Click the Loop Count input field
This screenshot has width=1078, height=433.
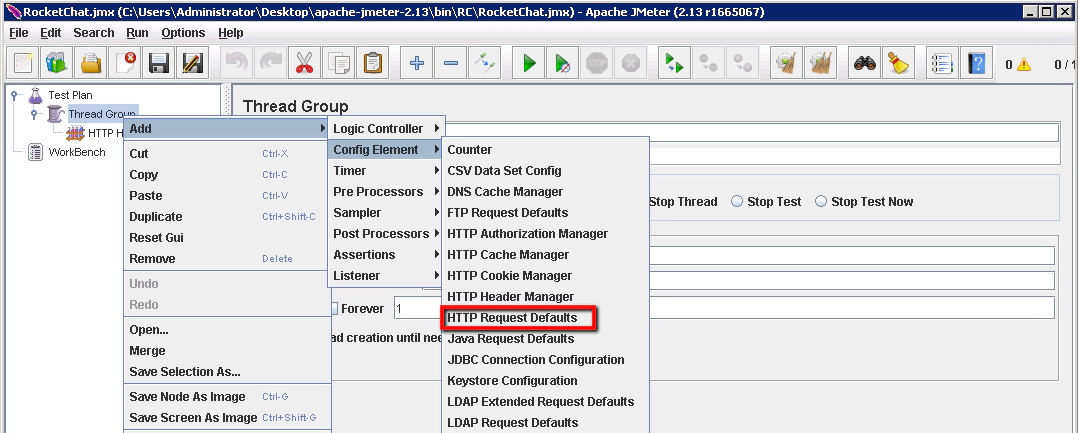coord(724,308)
